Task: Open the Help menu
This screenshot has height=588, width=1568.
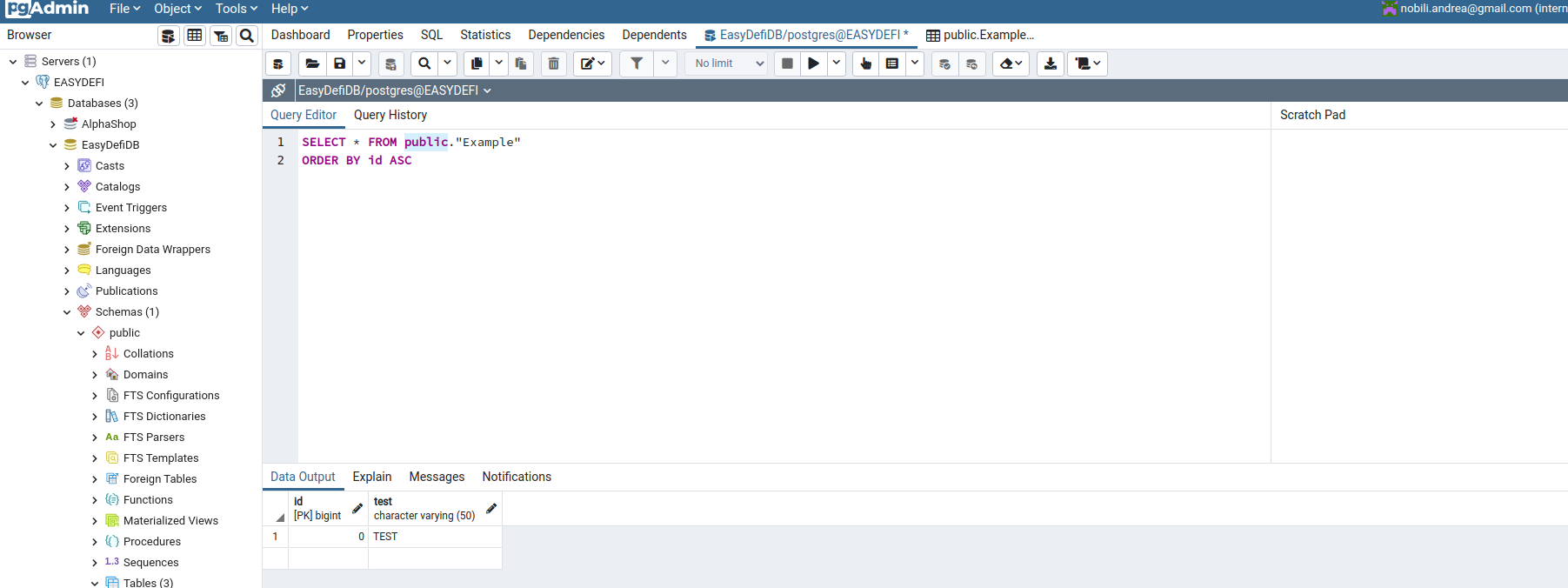Action: tap(290, 9)
